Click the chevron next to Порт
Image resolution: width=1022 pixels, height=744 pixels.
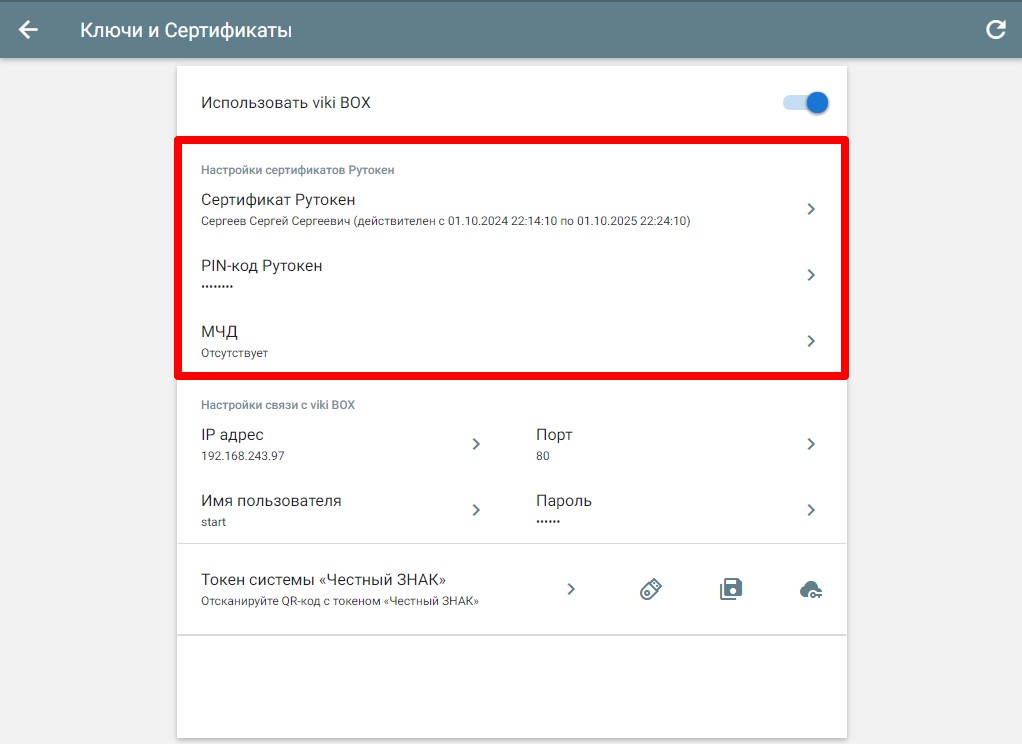[x=811, y=444]
